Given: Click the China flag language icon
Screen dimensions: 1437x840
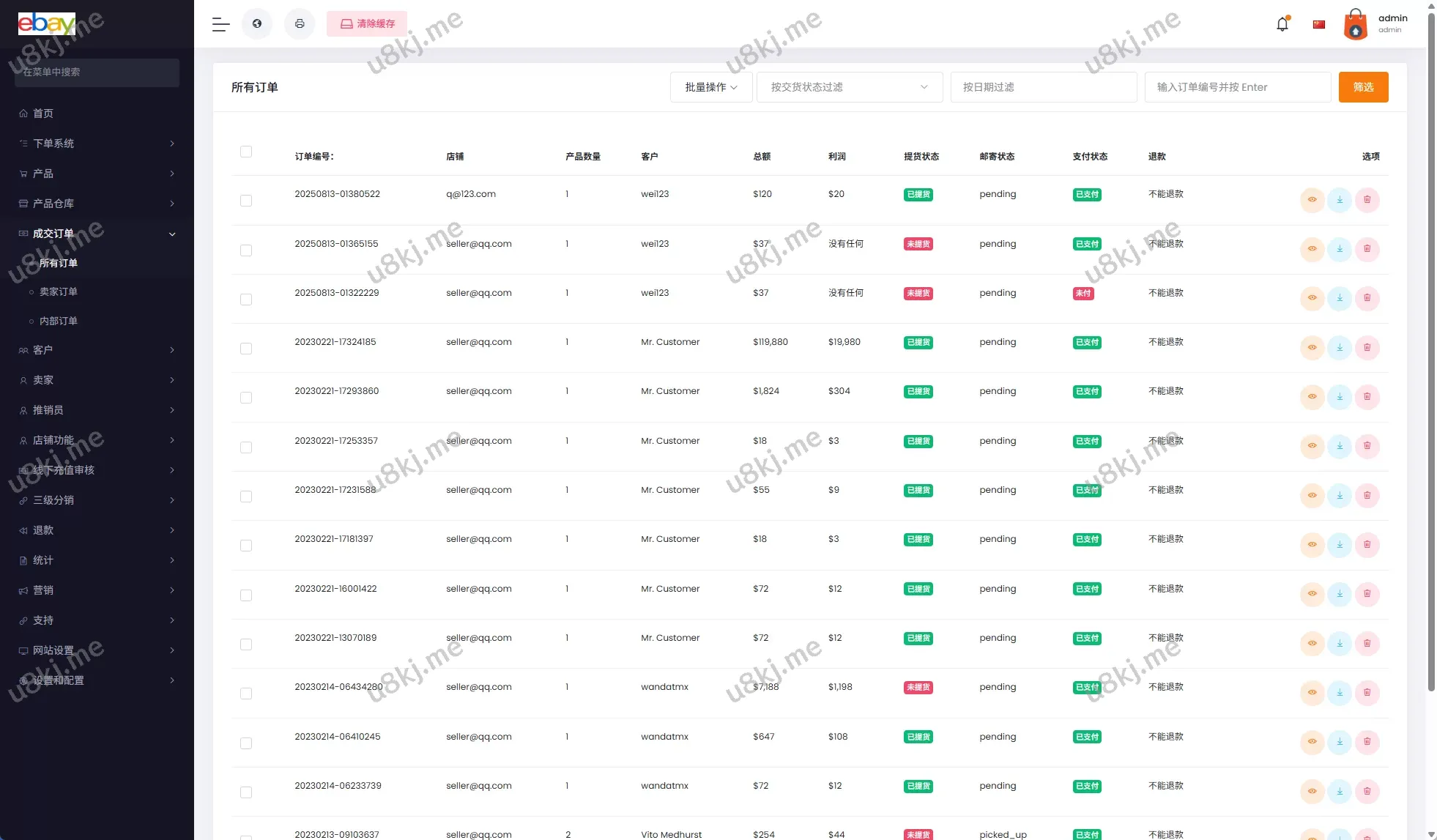Looking at the screenshot, I should pyautogui.click(x=1319, y=24).
